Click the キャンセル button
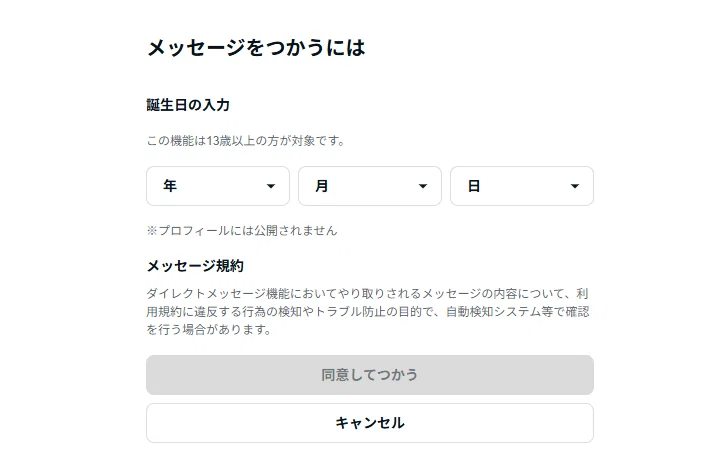This screenshot has height=475, width=708. pyautogui.click(x=370, y=423)
